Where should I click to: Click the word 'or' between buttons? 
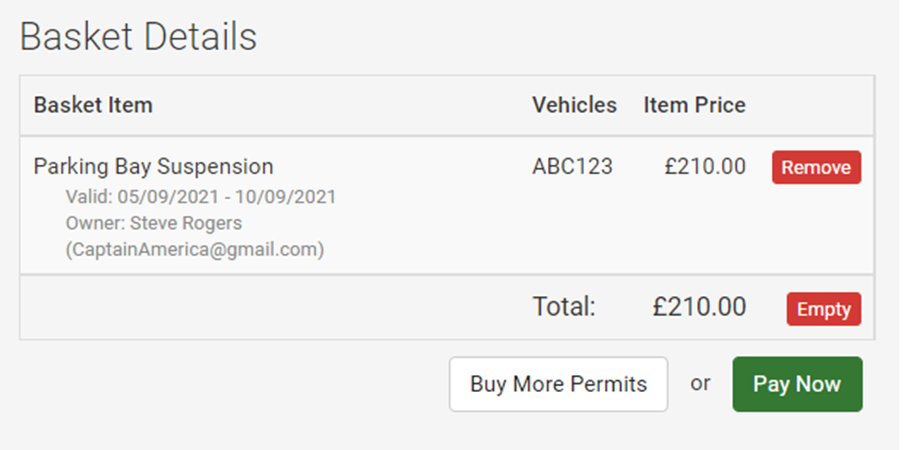700,384
